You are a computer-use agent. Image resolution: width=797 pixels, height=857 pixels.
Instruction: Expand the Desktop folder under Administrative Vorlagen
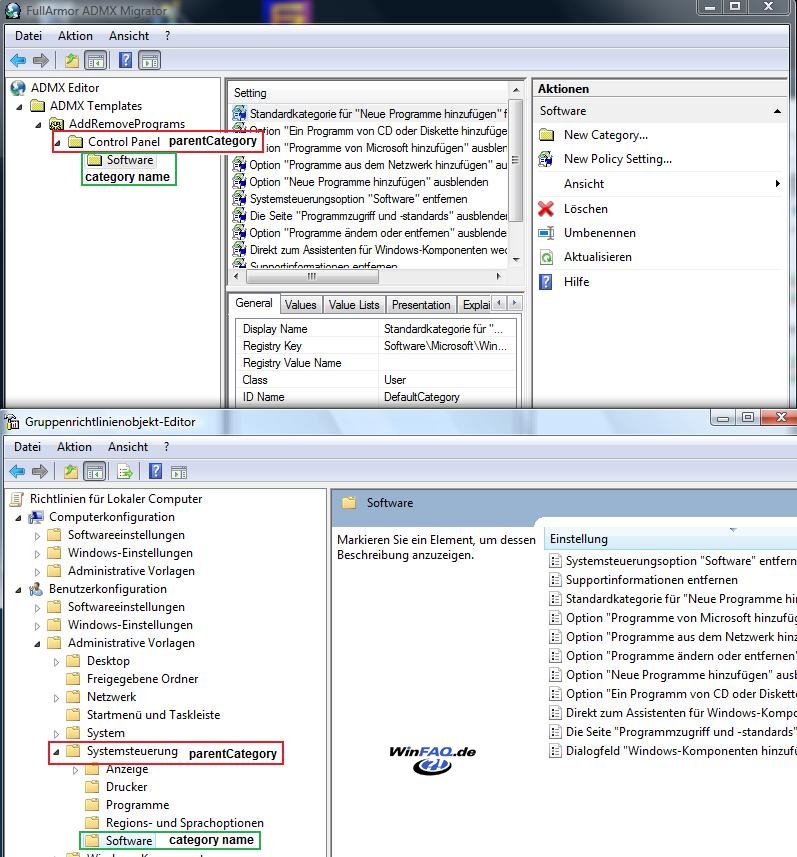[56, 661]
